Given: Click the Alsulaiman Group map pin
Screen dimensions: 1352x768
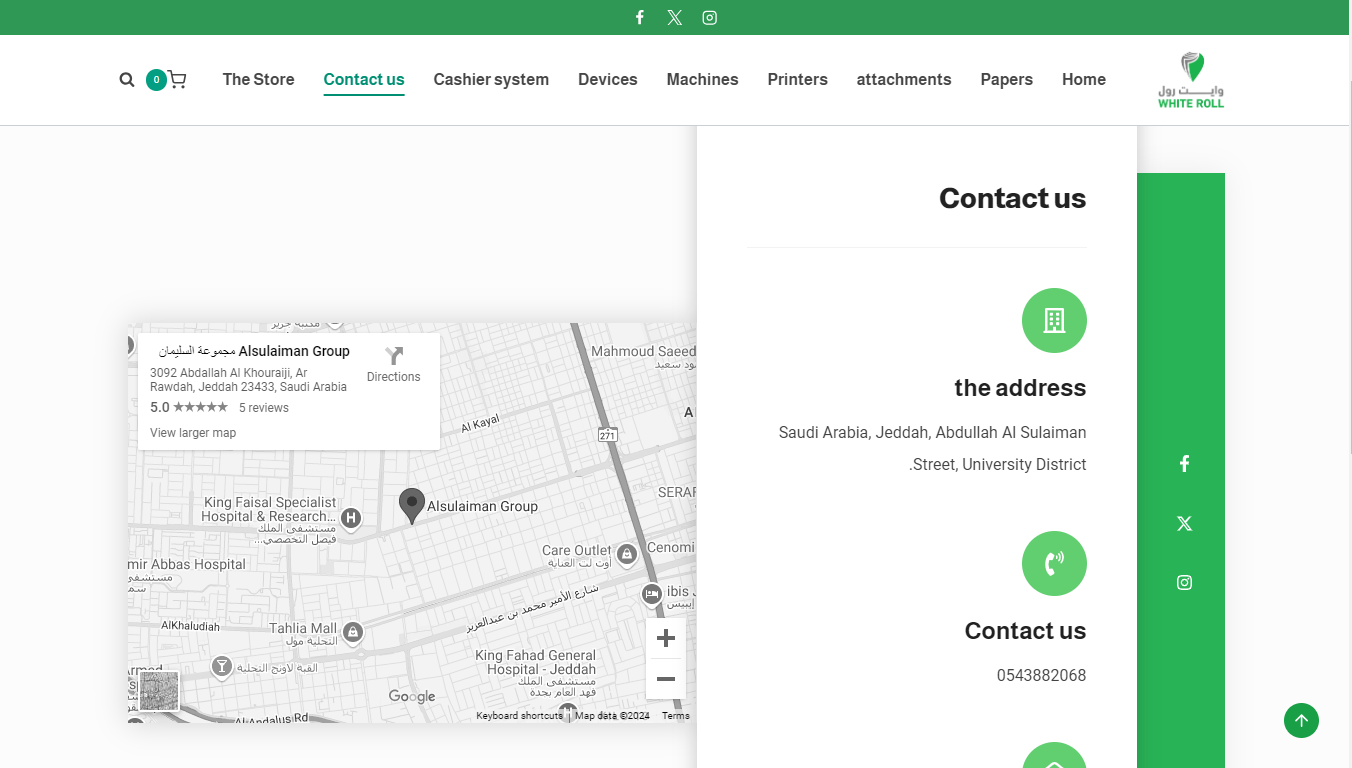Looking at the screenshot, I should 411,505.
